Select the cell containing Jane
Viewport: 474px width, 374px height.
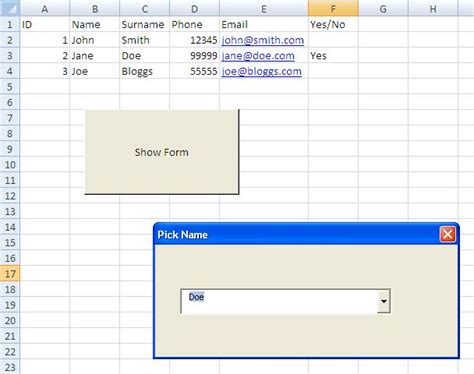95,56
